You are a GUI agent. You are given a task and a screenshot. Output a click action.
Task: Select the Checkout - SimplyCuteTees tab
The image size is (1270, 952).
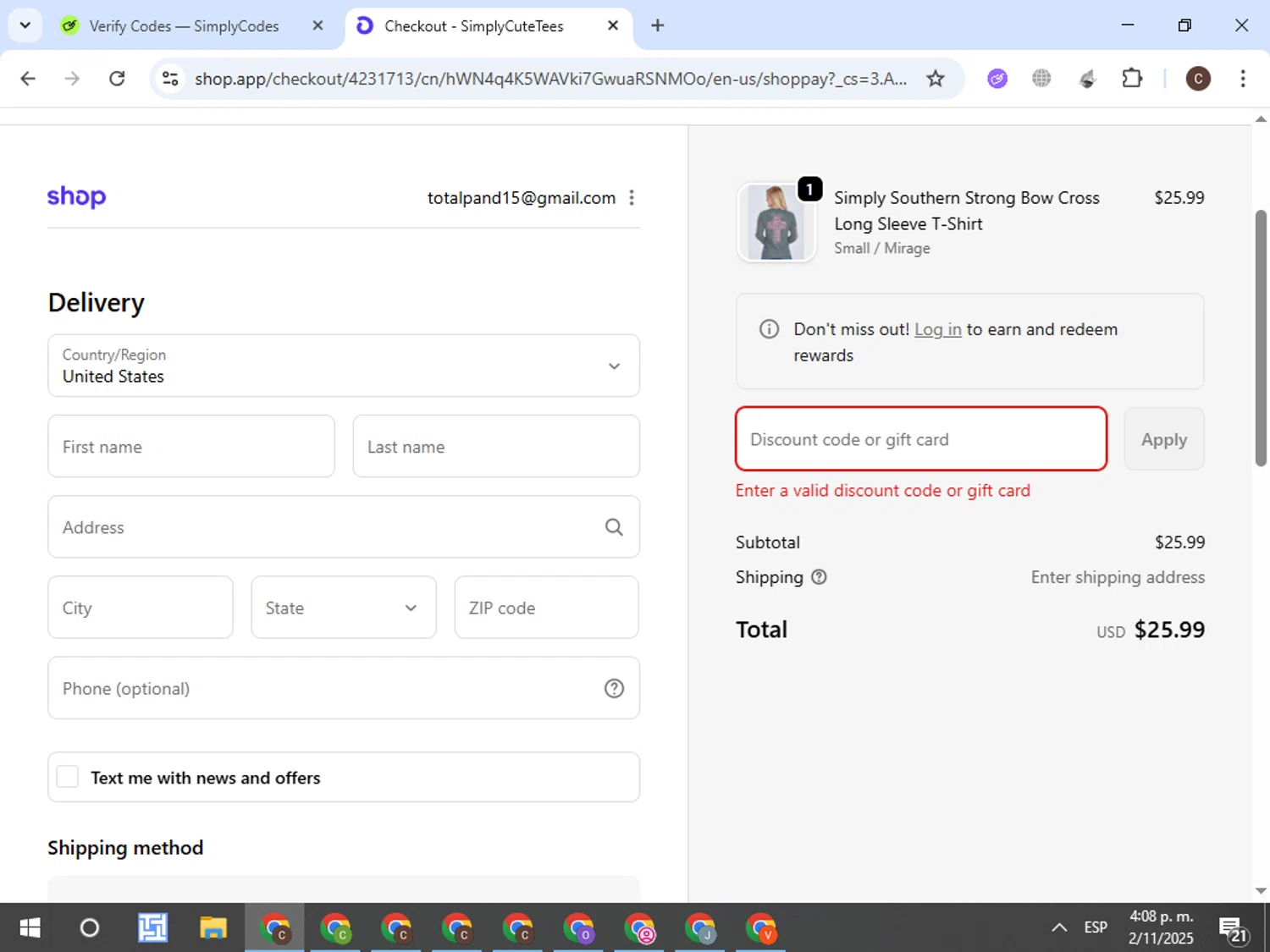coord(473,26)
